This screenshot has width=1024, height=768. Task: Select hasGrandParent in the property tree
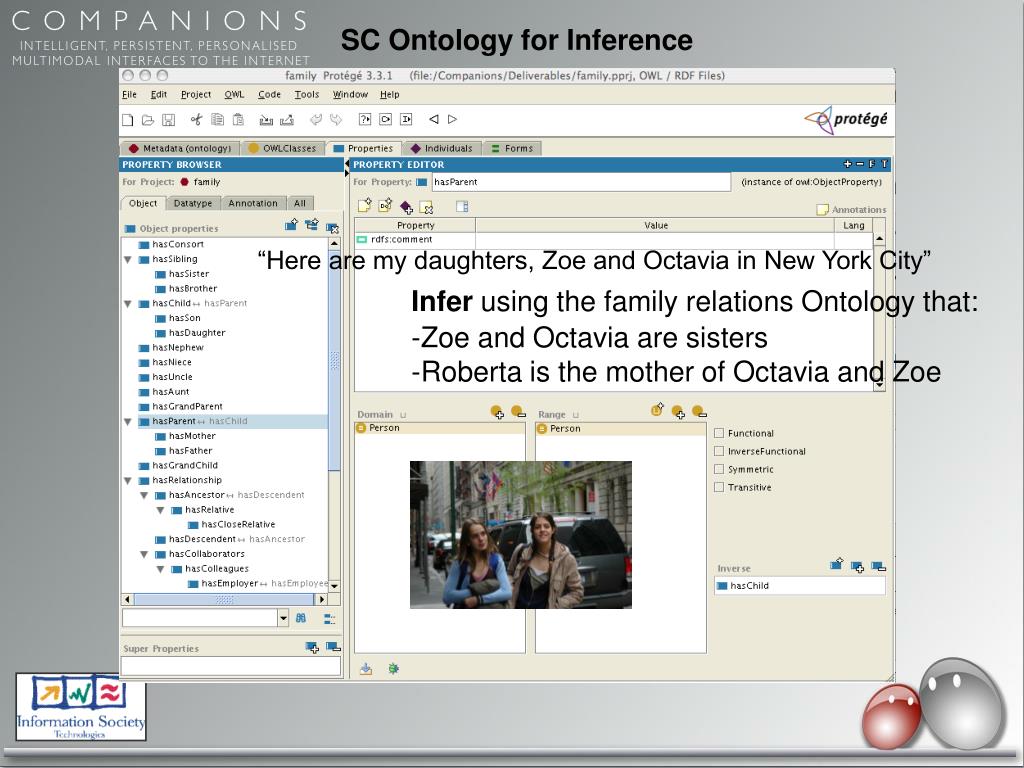187,407
